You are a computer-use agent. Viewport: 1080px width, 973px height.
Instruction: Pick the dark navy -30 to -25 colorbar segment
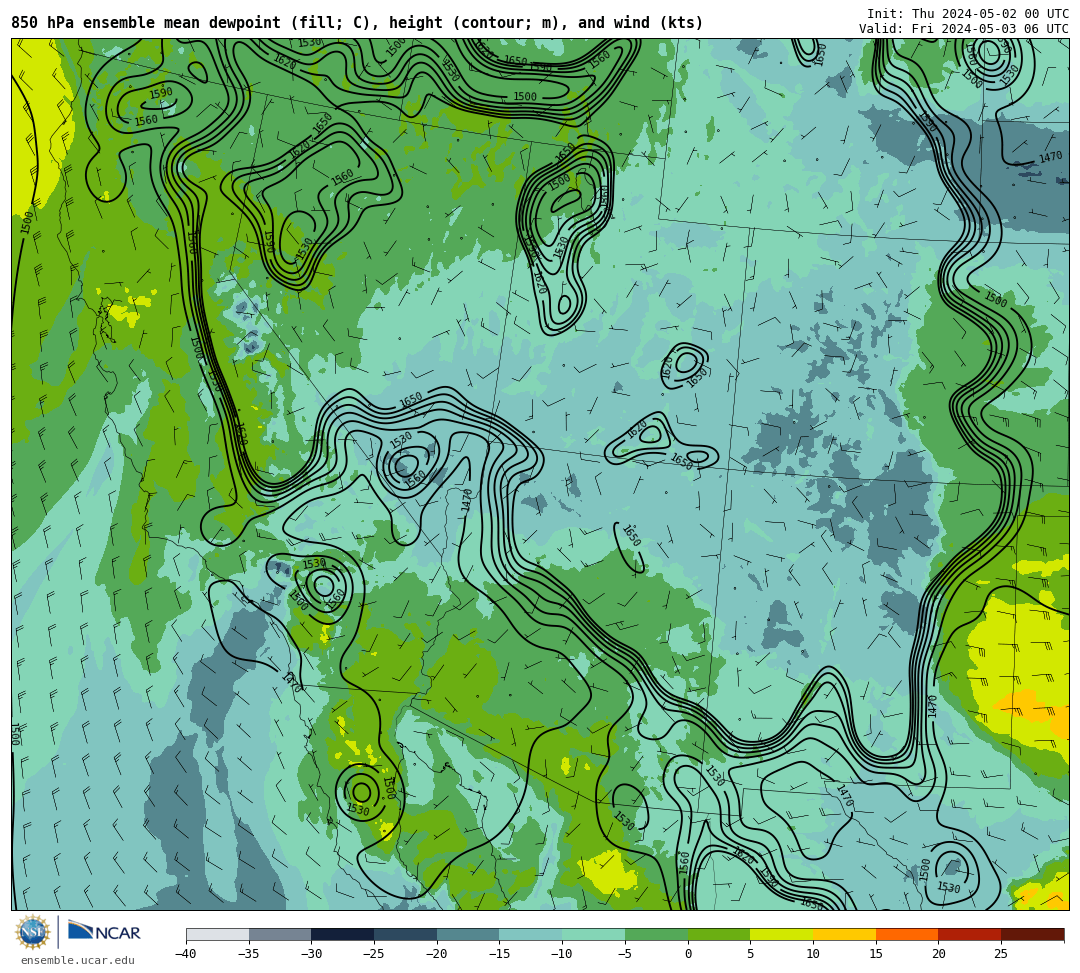point(343,935)
